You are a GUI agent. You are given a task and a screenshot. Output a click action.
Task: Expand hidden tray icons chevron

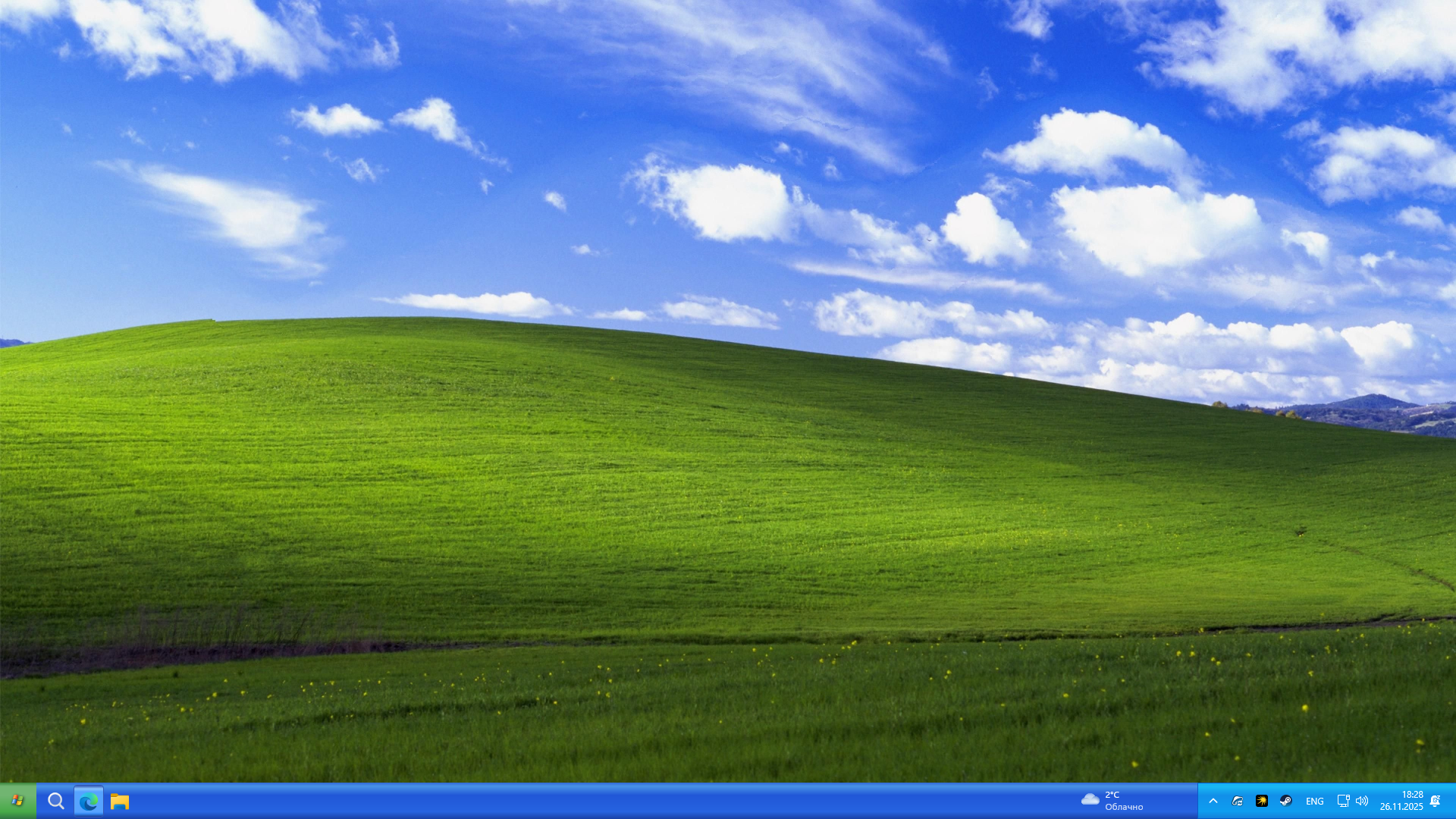1213,801
